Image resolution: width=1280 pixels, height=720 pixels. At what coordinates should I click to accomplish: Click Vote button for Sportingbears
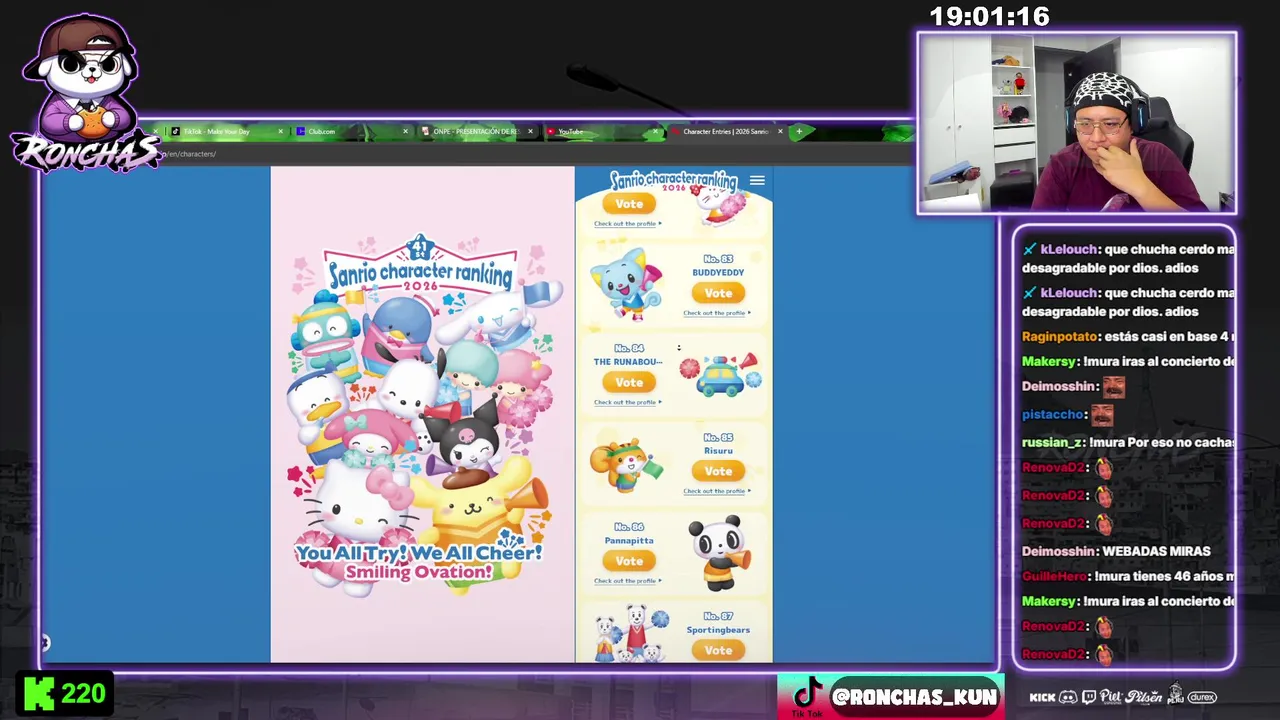(718, 650)
